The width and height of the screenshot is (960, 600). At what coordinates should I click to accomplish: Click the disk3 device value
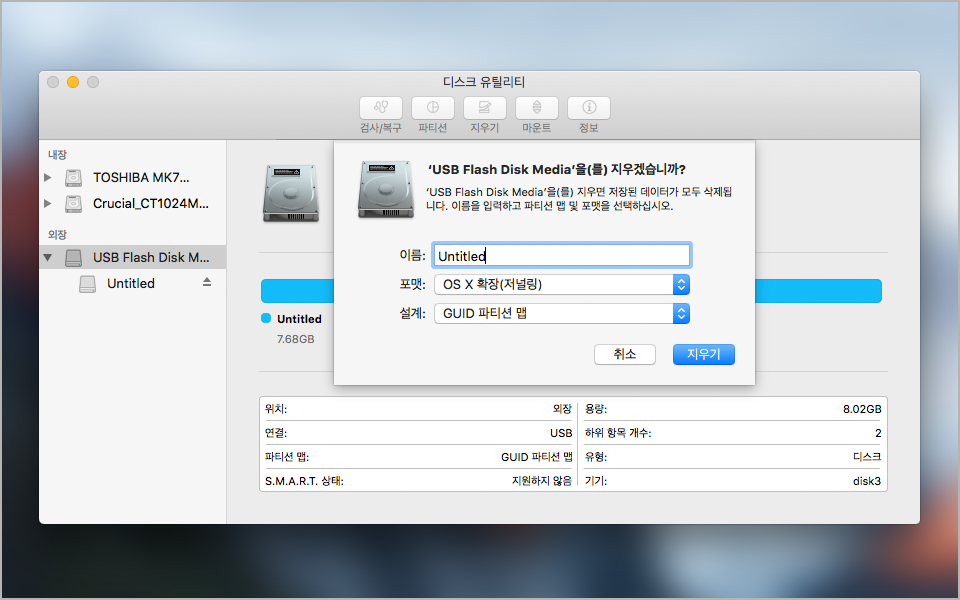(867, 481)
